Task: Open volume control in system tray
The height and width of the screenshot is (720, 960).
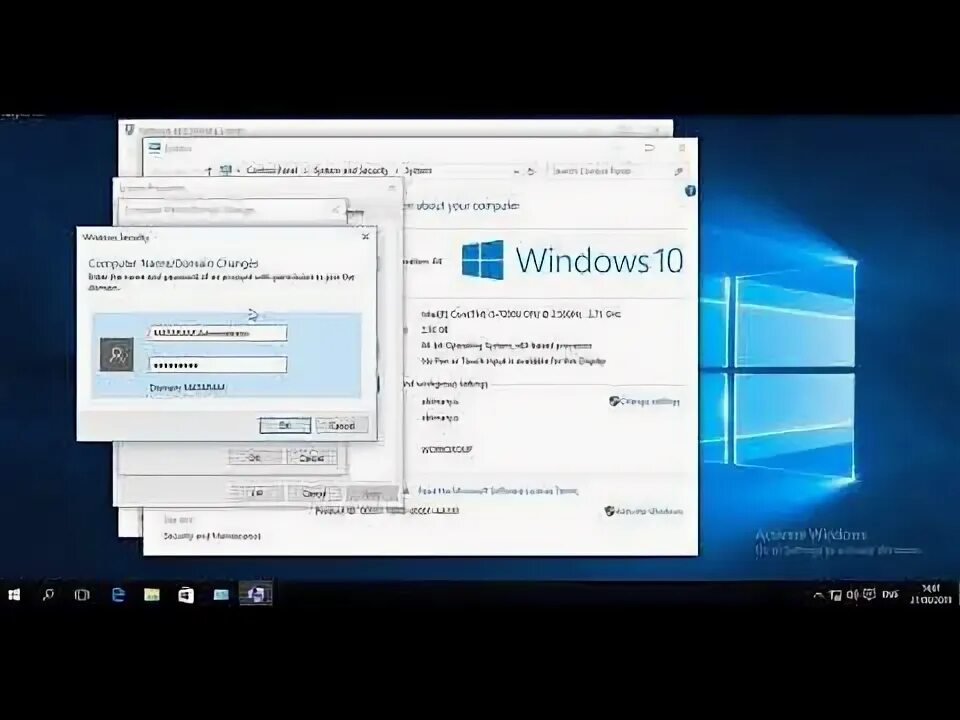Action: pyautogui.click(x=852, y=594)
